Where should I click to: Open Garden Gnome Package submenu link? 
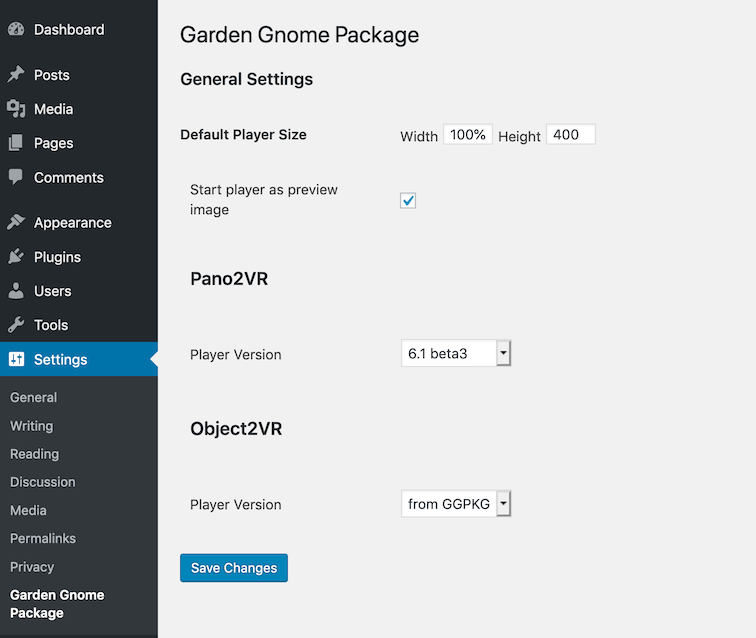57,604
